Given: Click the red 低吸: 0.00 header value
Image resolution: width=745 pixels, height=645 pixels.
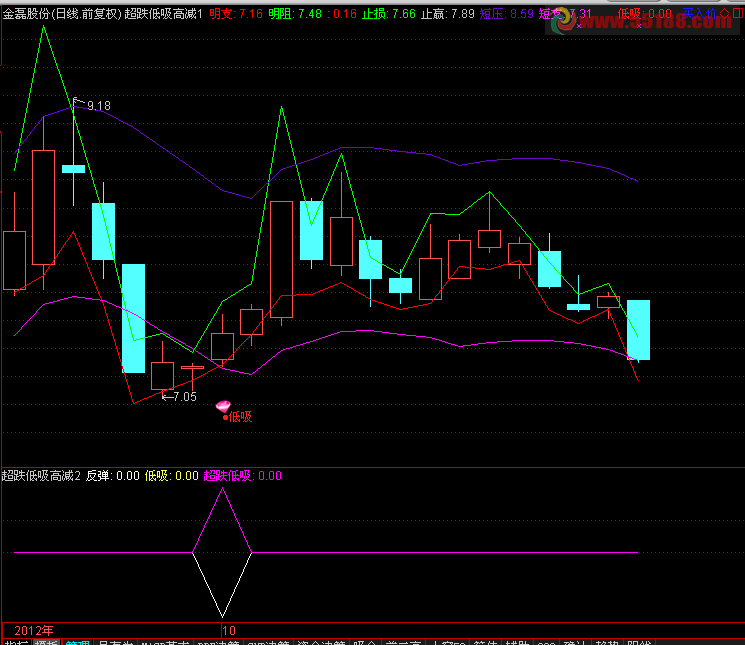Looking at the screenshot, I should 645,14.
